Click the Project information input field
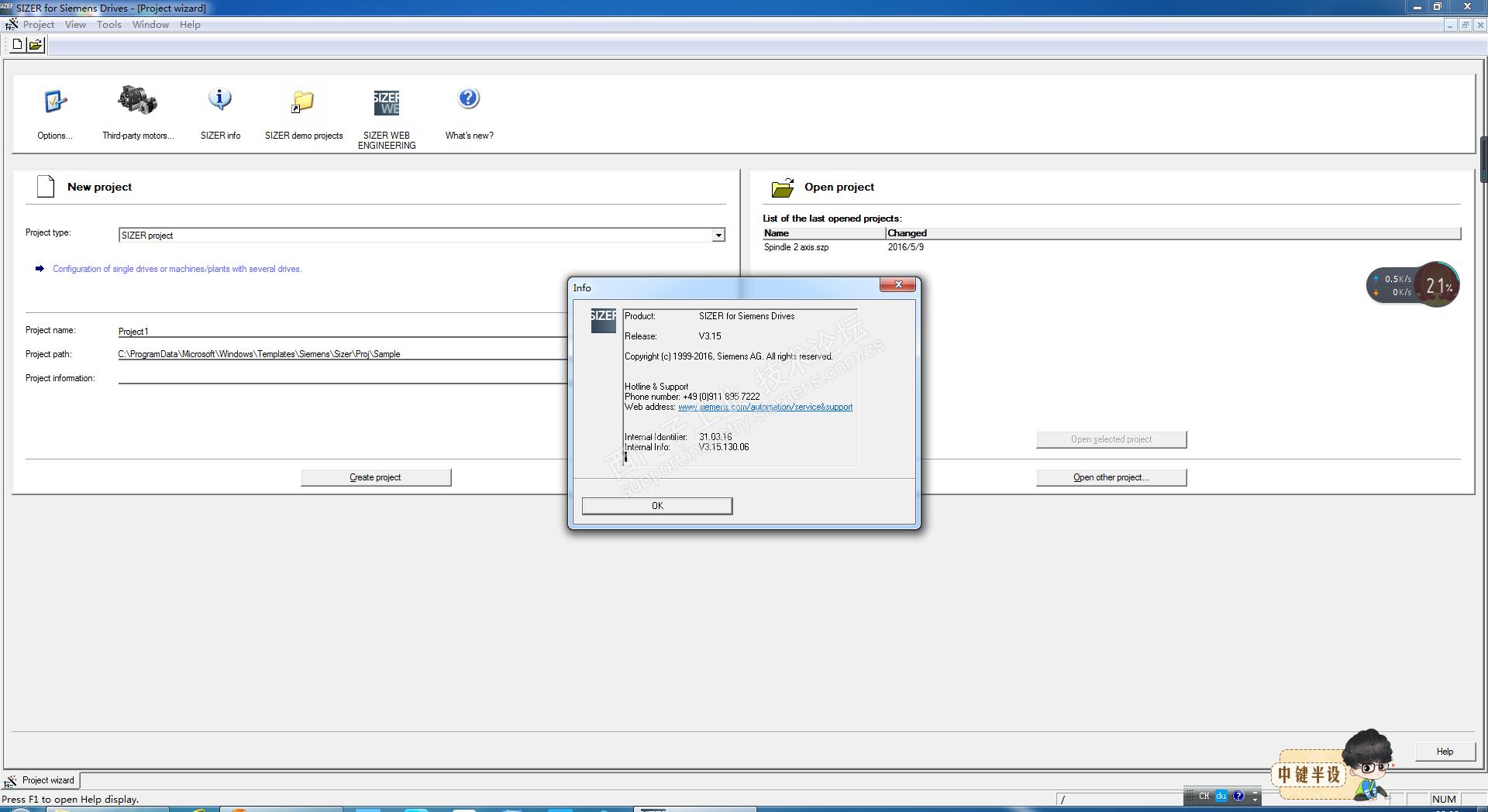Screen dimensions: 1488x812 coord(343,378)
